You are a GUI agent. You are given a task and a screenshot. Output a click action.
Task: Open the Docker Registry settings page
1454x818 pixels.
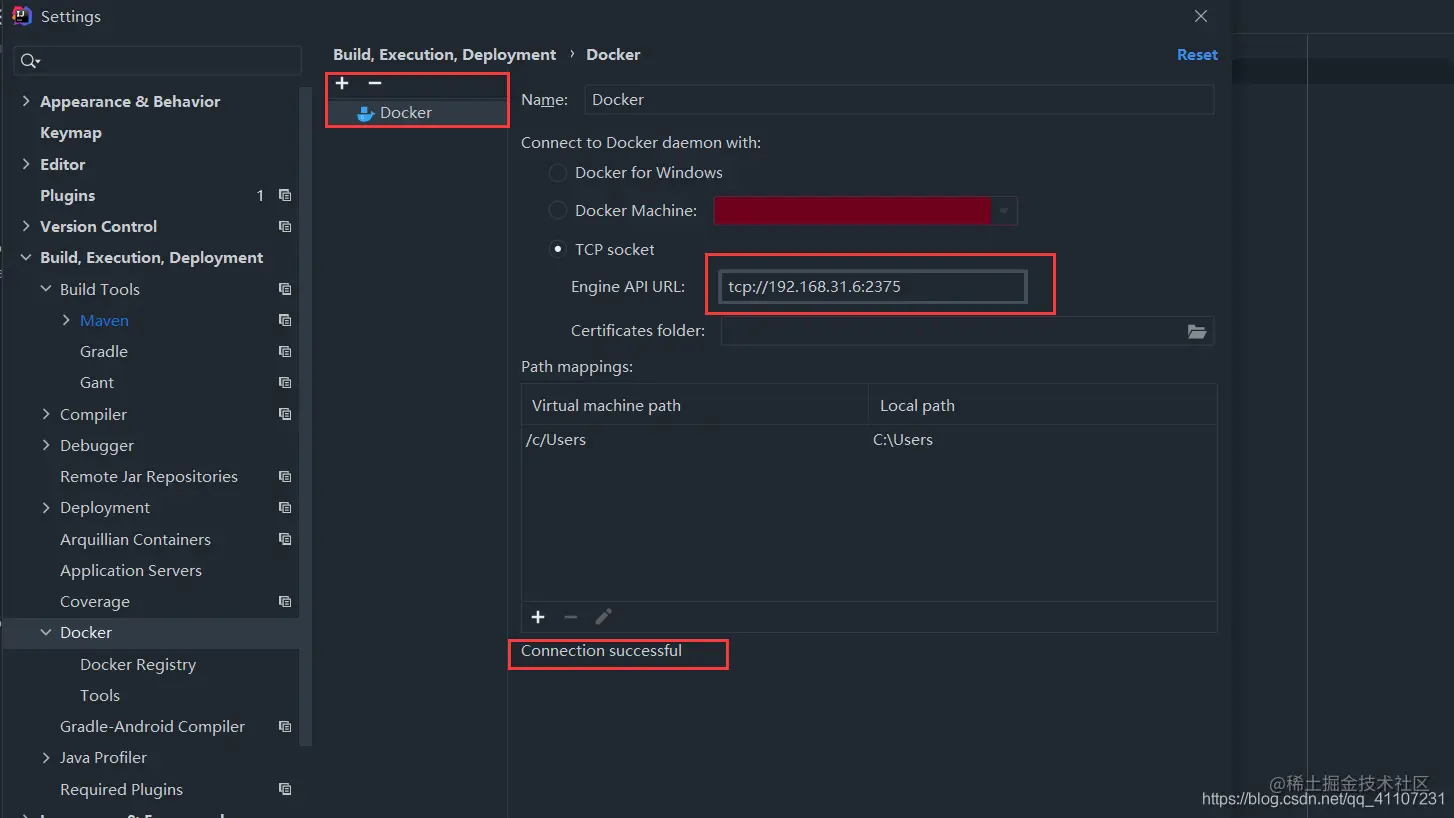[138, 665]
